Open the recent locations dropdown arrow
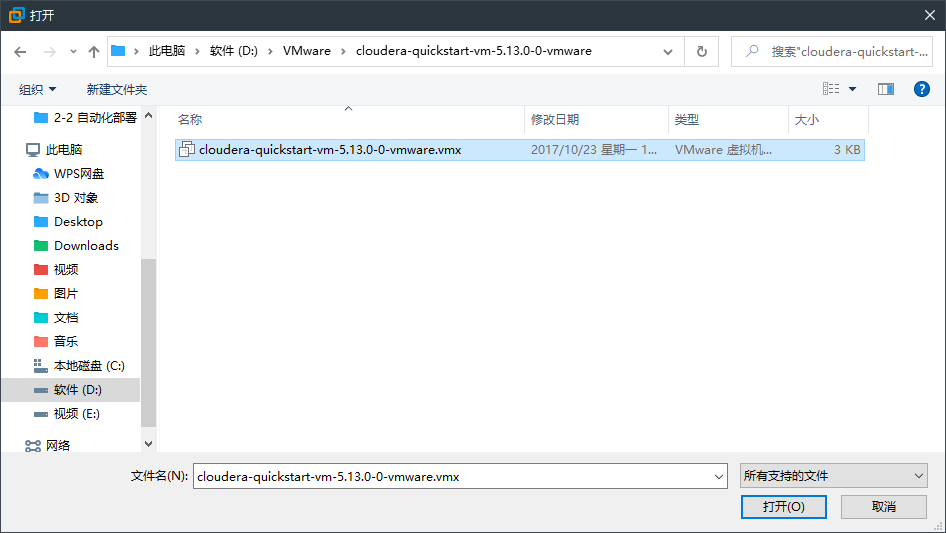The width and height of the screenshot is (946, 533). pyautogui.click(x=73, y=52)
